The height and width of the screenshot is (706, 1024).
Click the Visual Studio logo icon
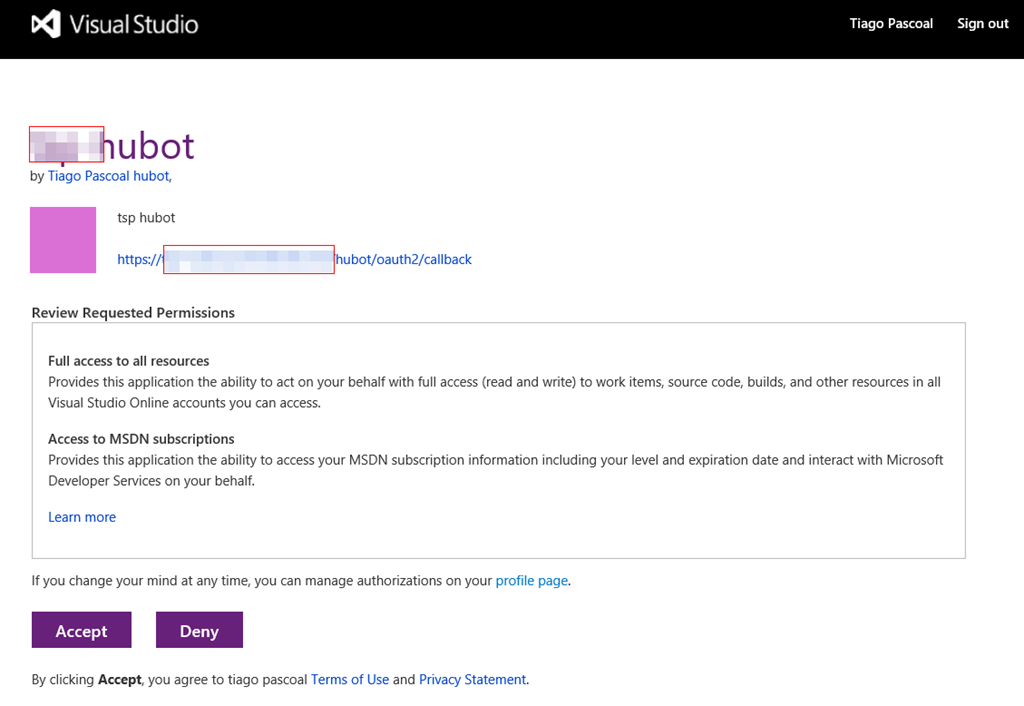(46, 24)
